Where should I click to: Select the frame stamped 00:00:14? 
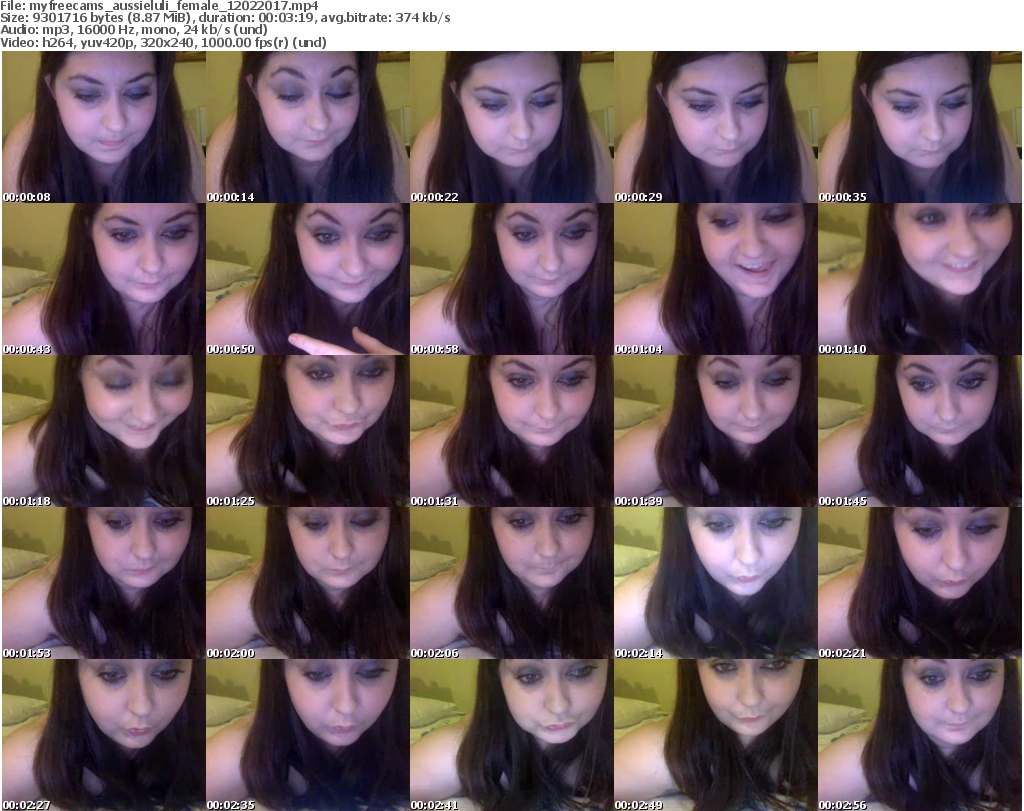(308, 127)
